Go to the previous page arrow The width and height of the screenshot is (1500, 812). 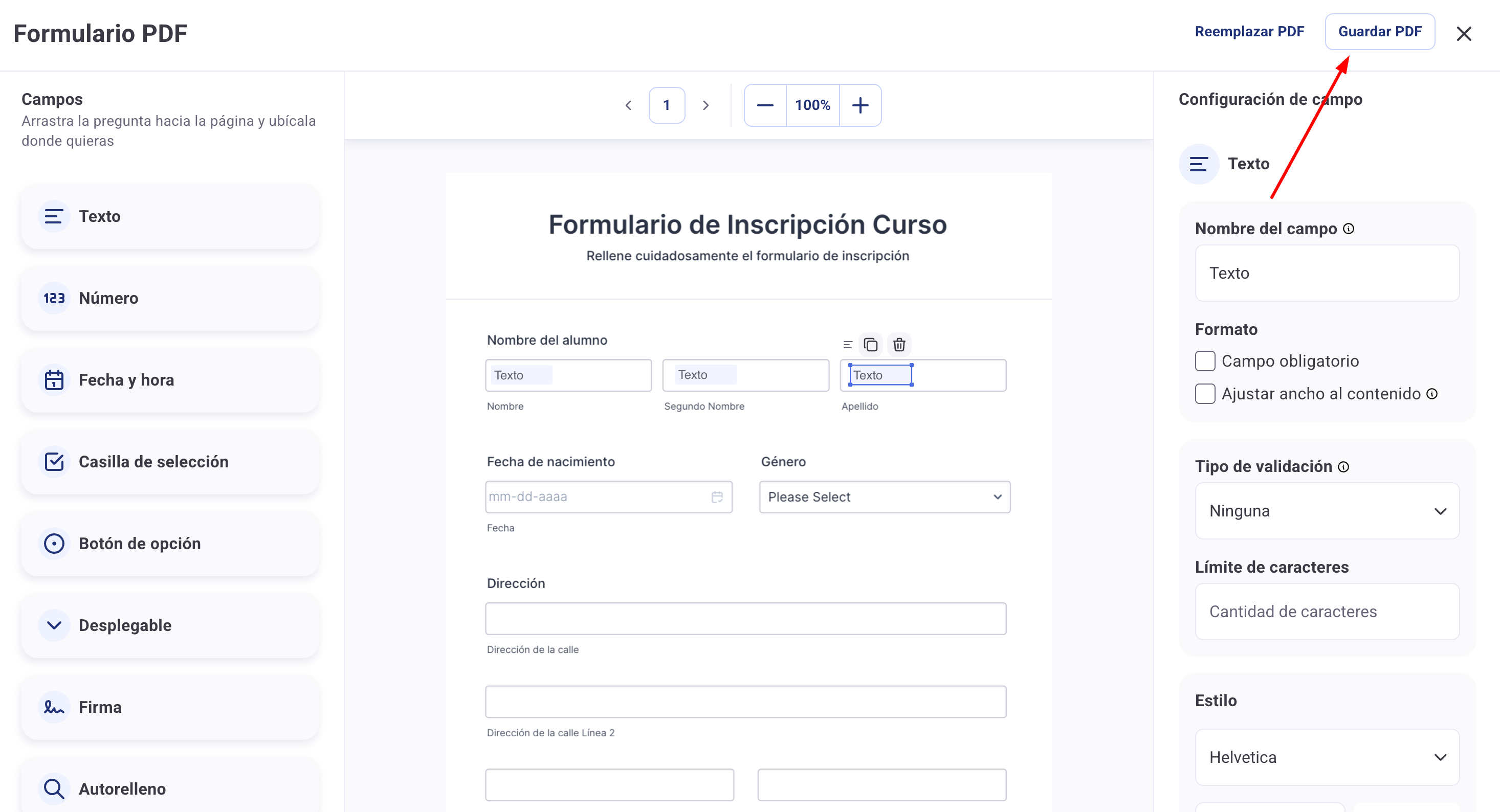[x=628, y=105]
